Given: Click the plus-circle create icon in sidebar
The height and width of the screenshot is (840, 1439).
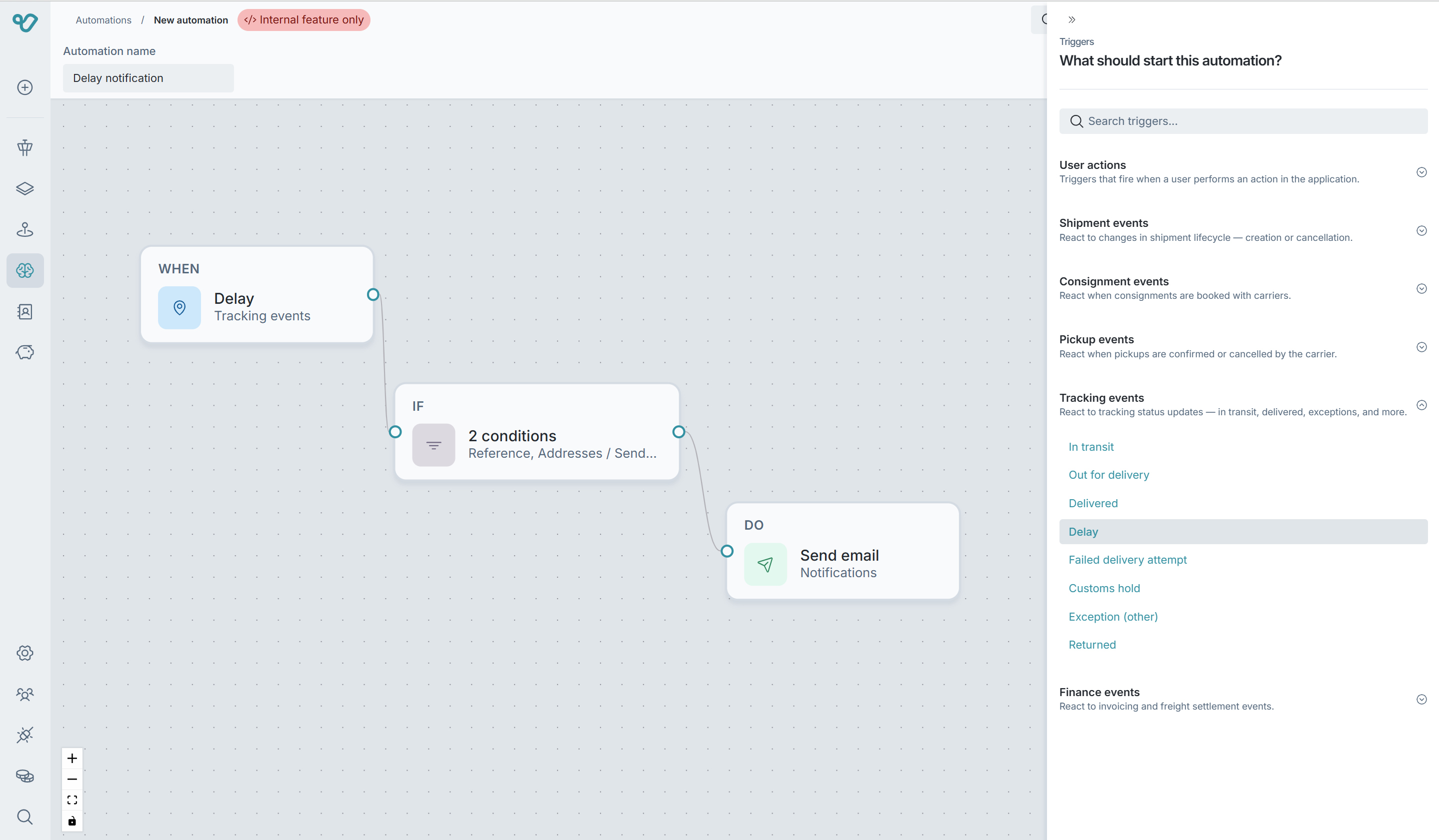Looking at the screenshot, I should pos(24,87).
